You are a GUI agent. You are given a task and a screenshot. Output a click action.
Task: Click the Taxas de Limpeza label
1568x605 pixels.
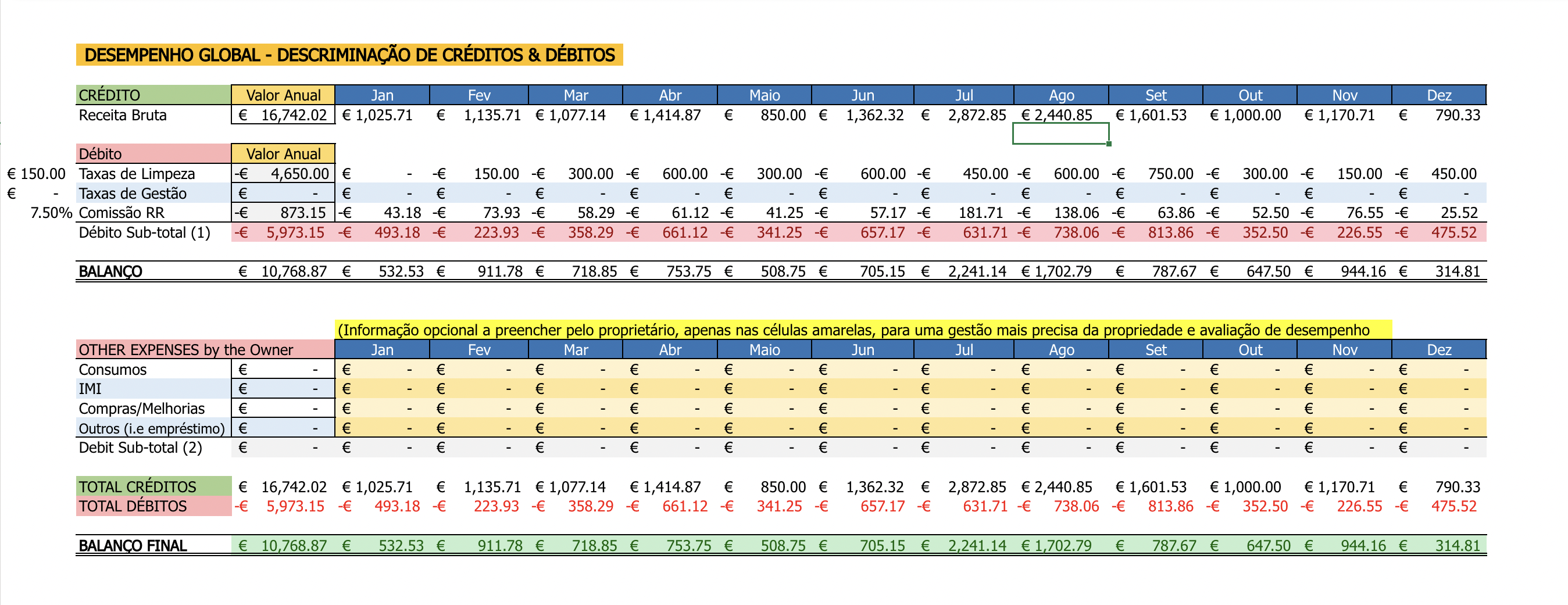(x=137, y=173)
